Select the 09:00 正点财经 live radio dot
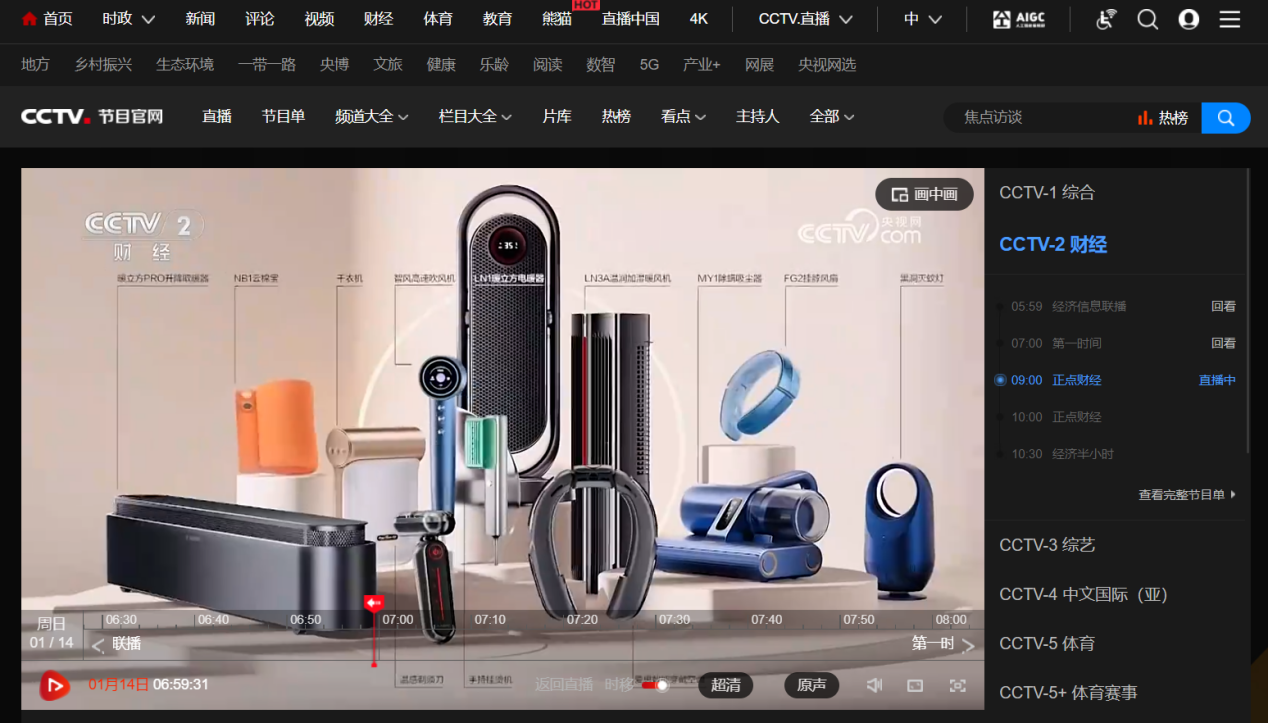The width and height of the screenshot is (1268, 723). (1000, 380)
